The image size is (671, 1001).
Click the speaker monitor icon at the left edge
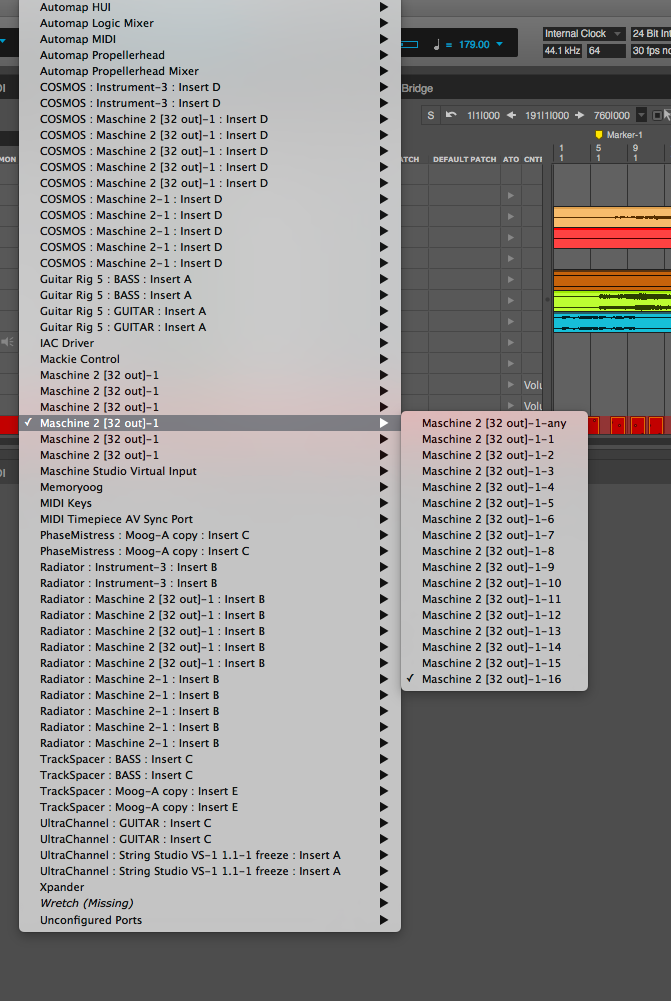[7, 342]
